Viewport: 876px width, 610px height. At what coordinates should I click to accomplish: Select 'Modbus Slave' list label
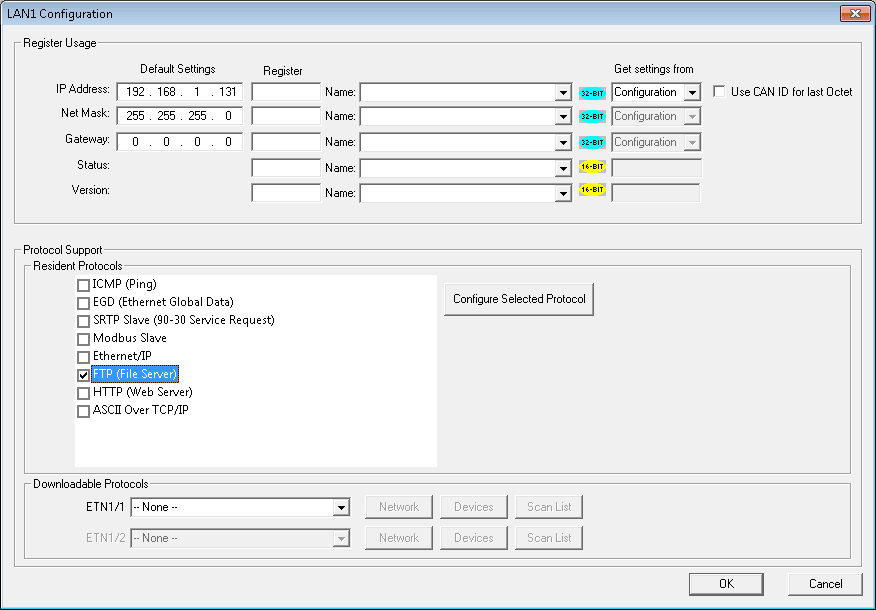(130, 338)
